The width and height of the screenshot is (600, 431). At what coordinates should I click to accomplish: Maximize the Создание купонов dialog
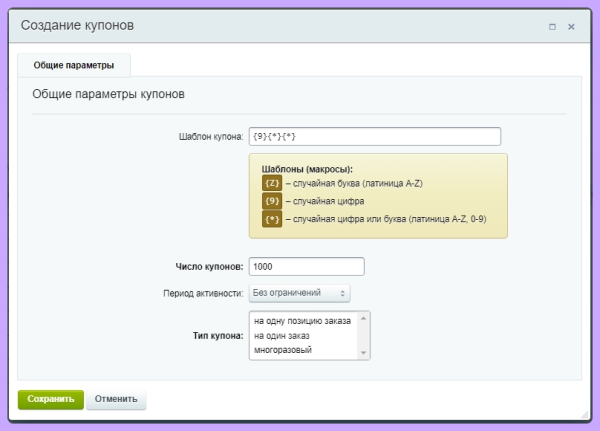tap(552, 26)
